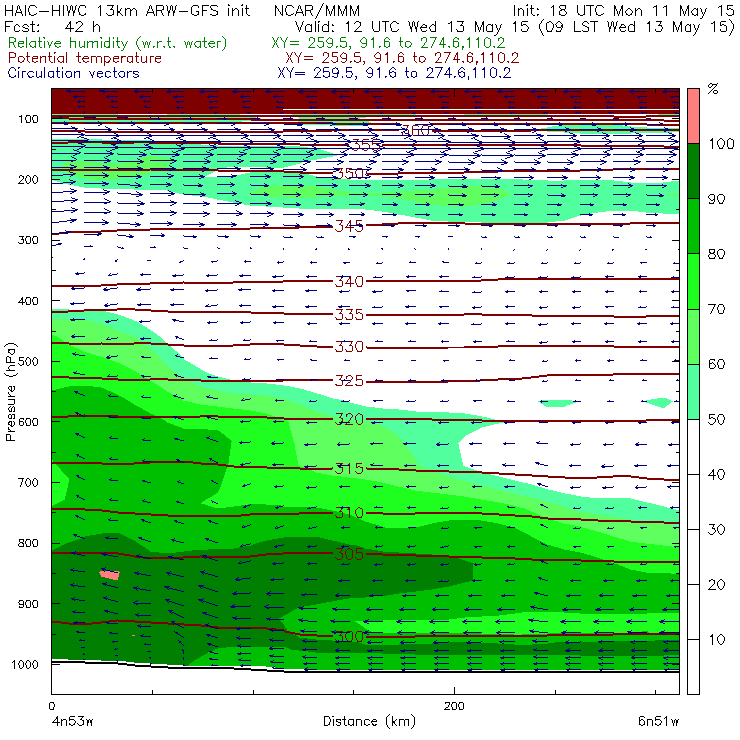740x740 pixels.
Task: Click the pink above-100% color bar segment
Action: [693, 116]
